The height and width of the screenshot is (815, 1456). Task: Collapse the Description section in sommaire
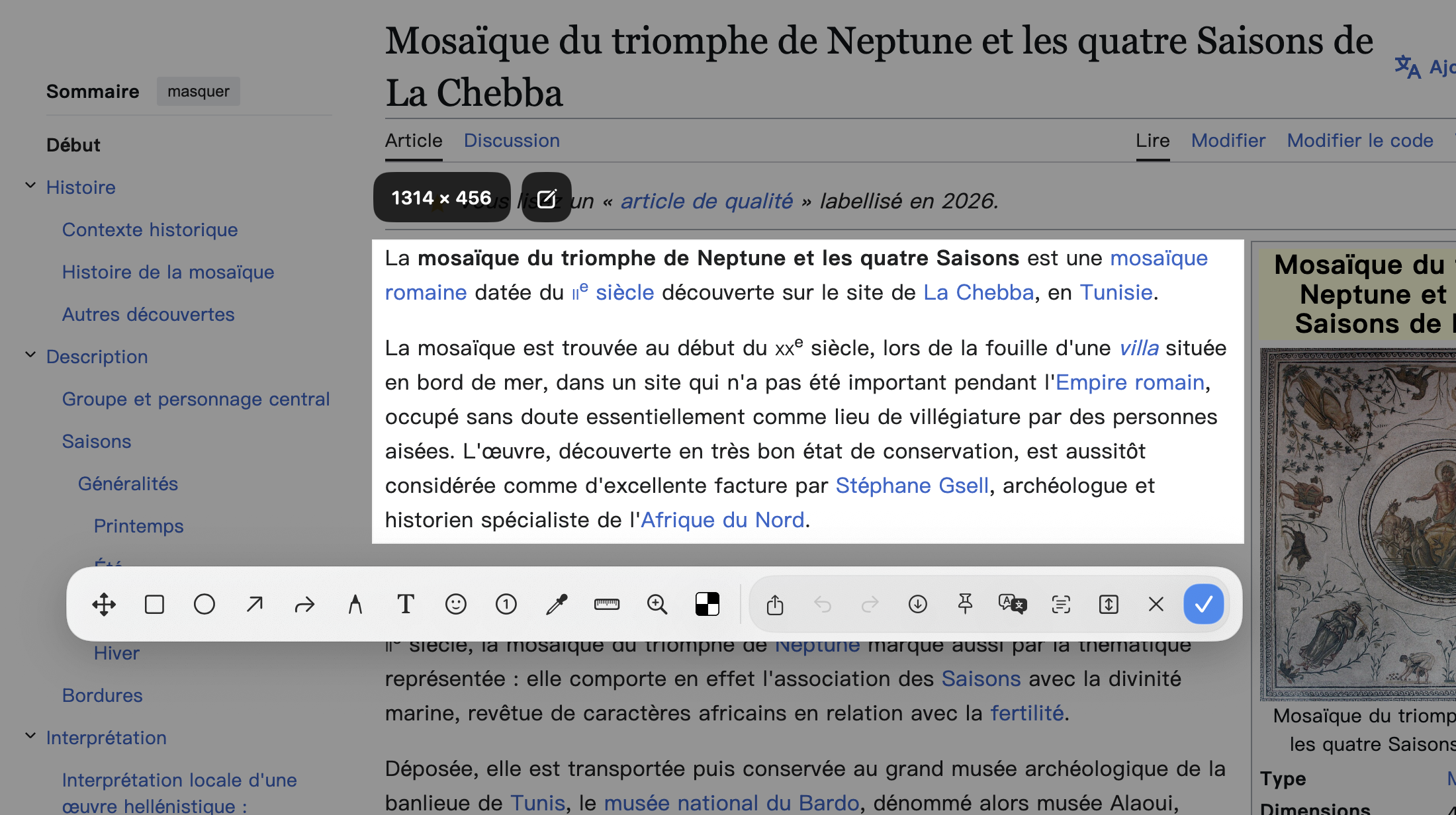click(x=30, y=355)
